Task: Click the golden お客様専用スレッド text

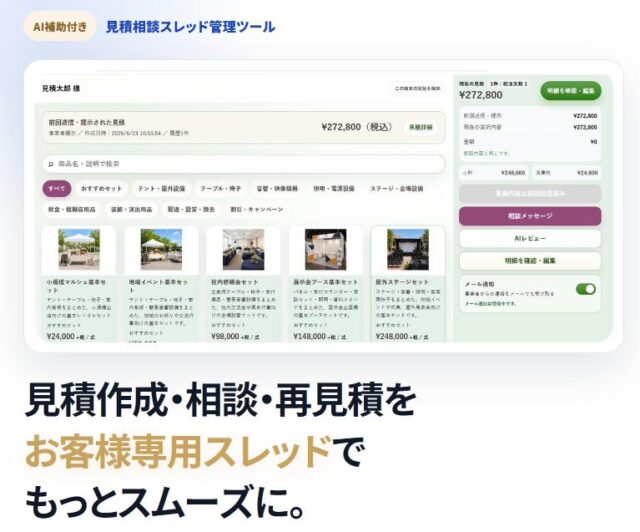Action: click(178, 452)
